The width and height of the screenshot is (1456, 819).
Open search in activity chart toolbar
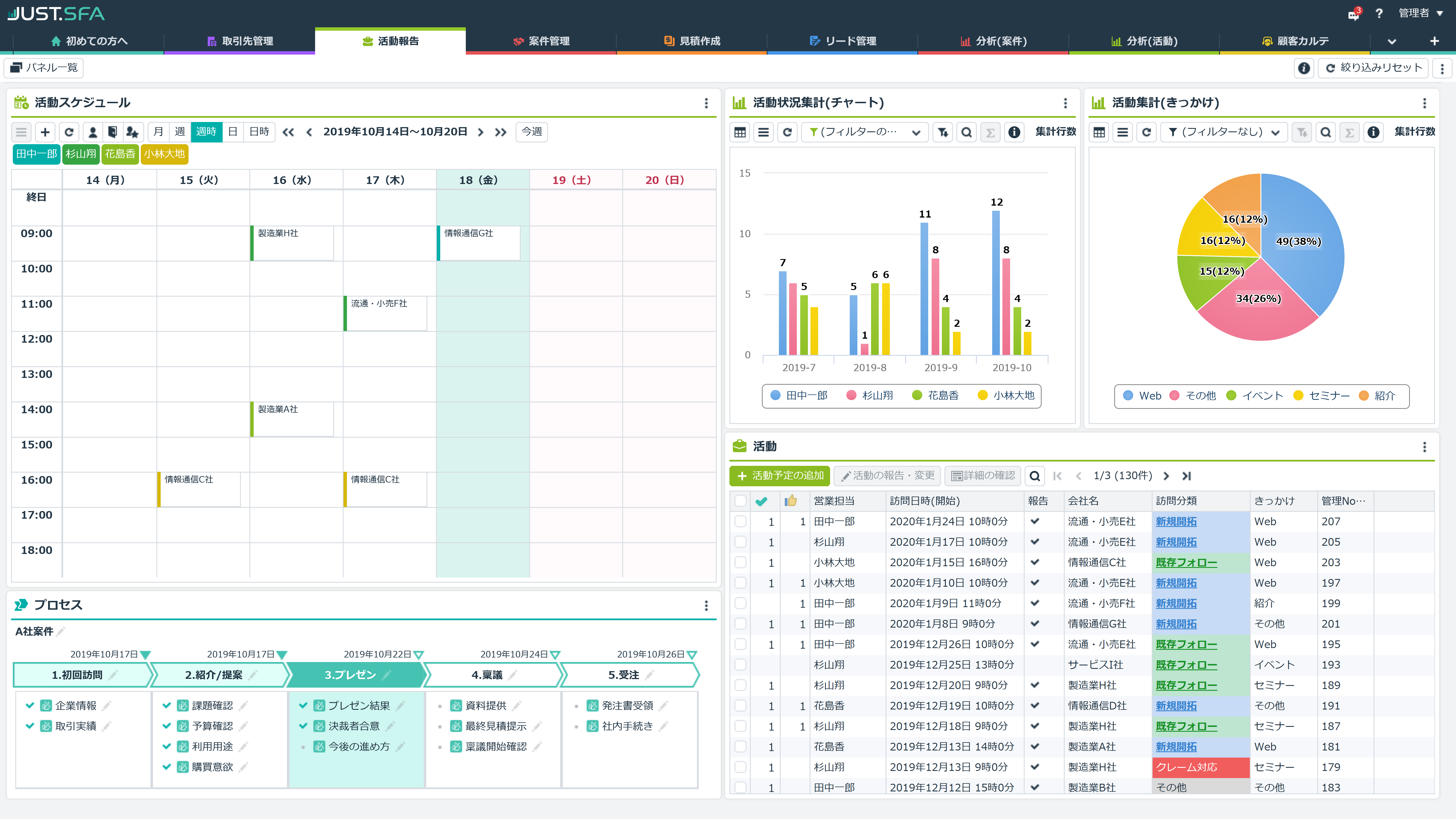(967, 132)
